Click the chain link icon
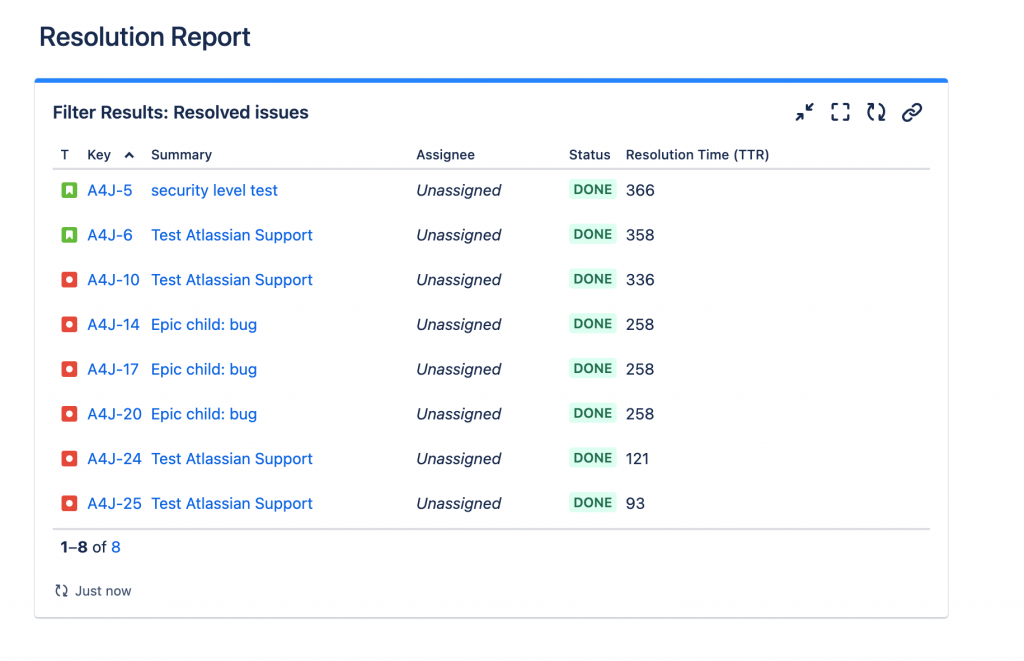Viewport: 1024px width, 661px height. click(911, 113)
